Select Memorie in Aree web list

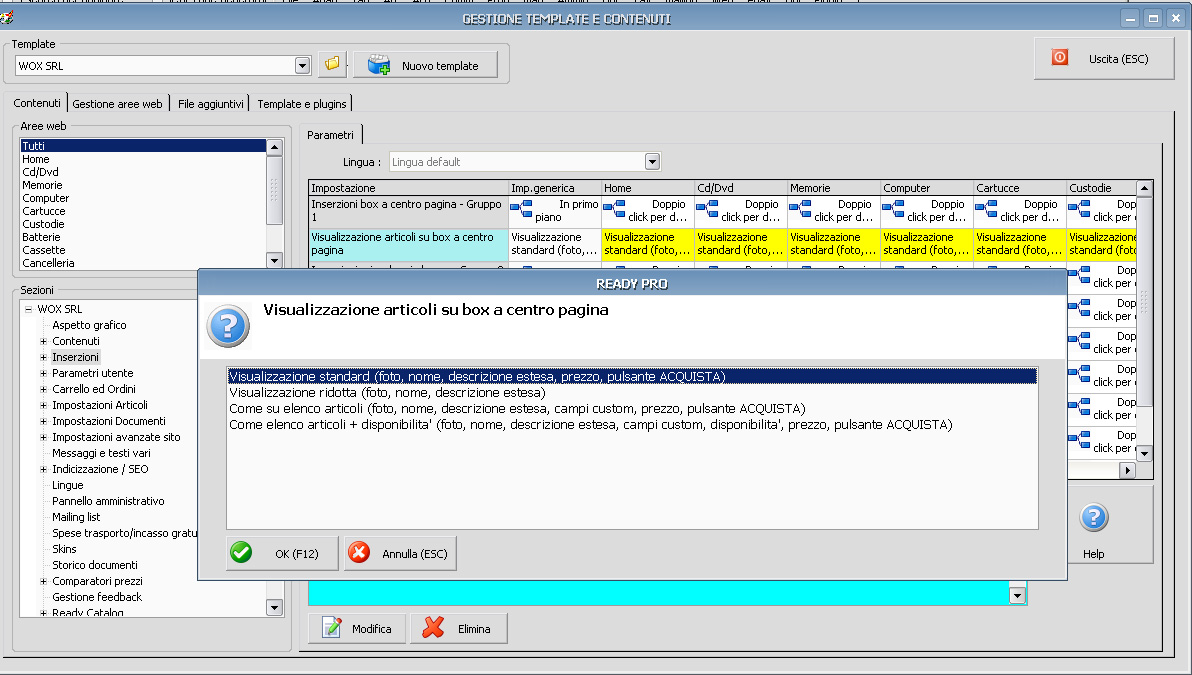tap(143, 185)
